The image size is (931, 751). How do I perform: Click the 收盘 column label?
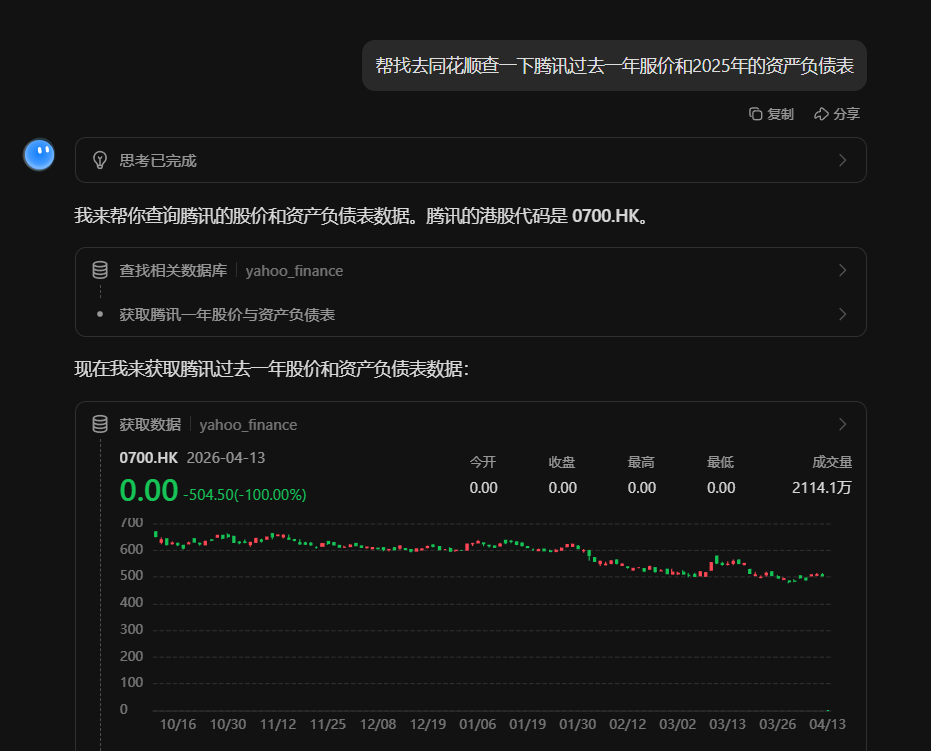[562, 462]
